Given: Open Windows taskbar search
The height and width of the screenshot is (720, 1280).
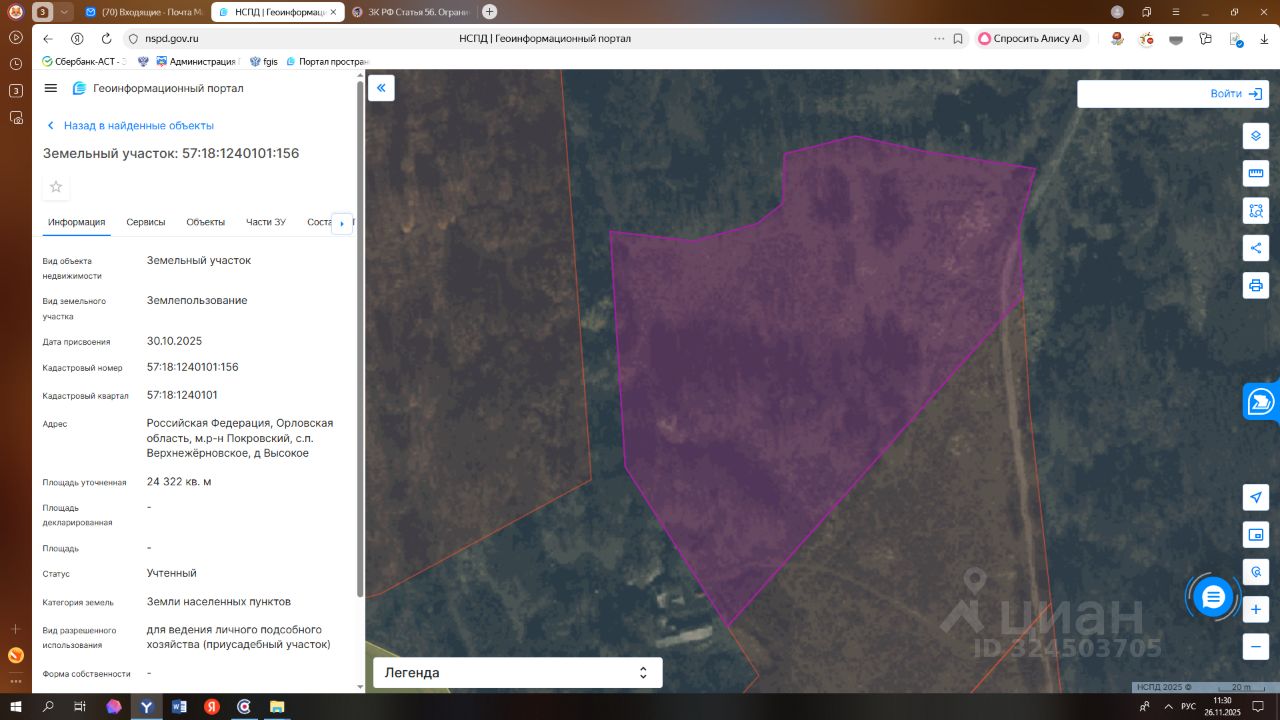Looking at the screenshot, I should click(48, 706).
